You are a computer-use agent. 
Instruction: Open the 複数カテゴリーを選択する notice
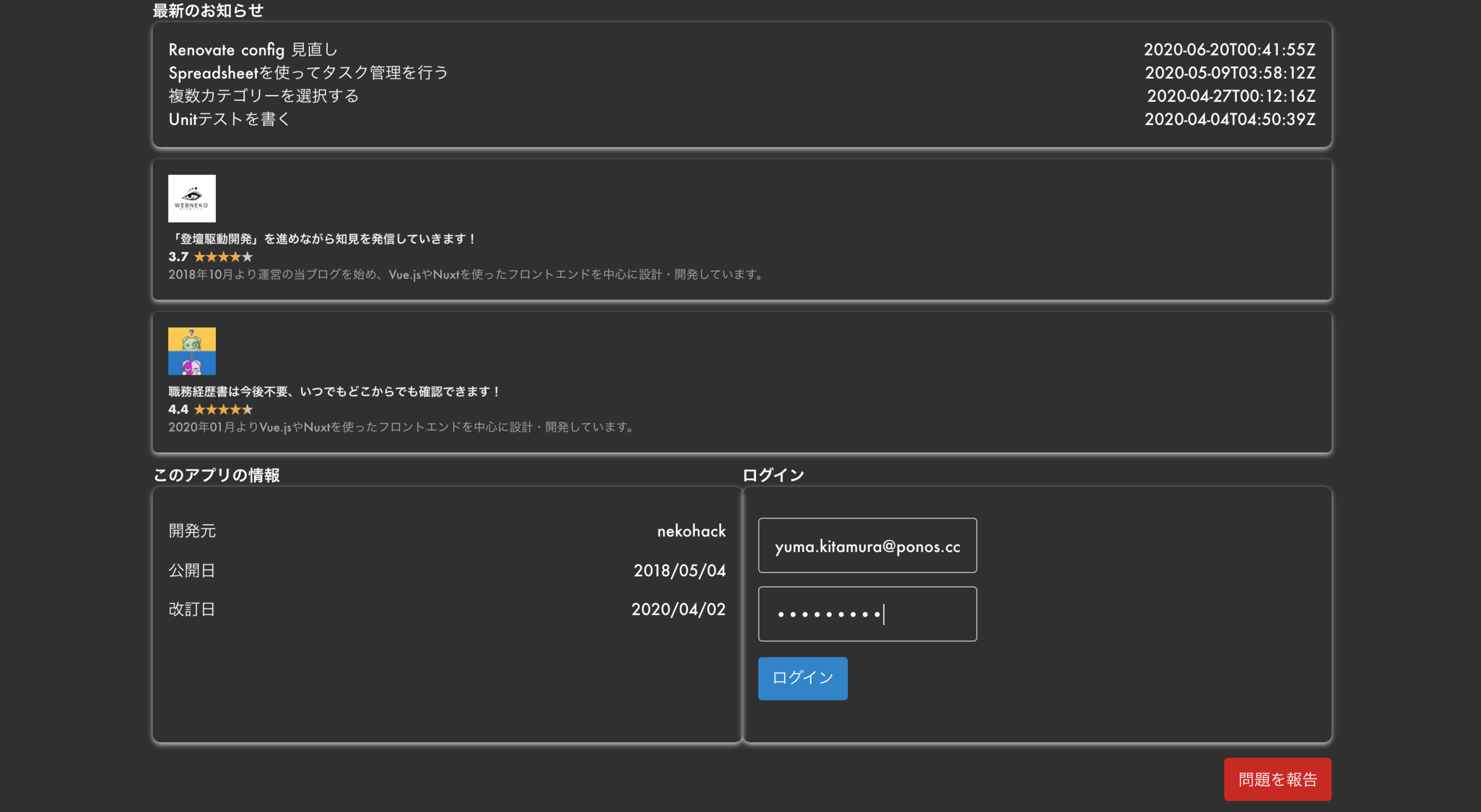[263, 96]
